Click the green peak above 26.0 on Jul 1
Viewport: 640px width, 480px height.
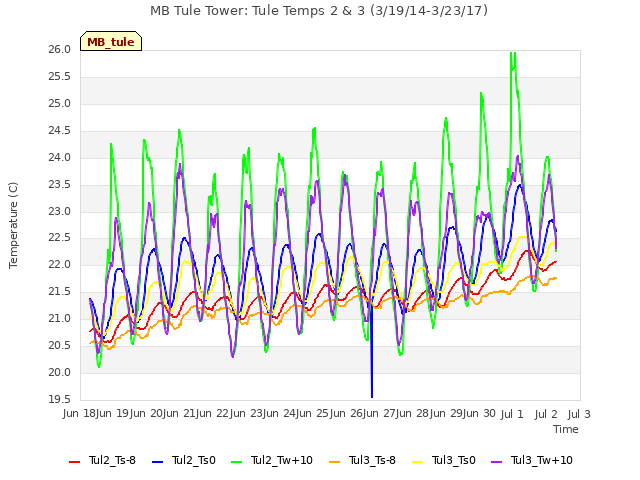click(513, 59)
